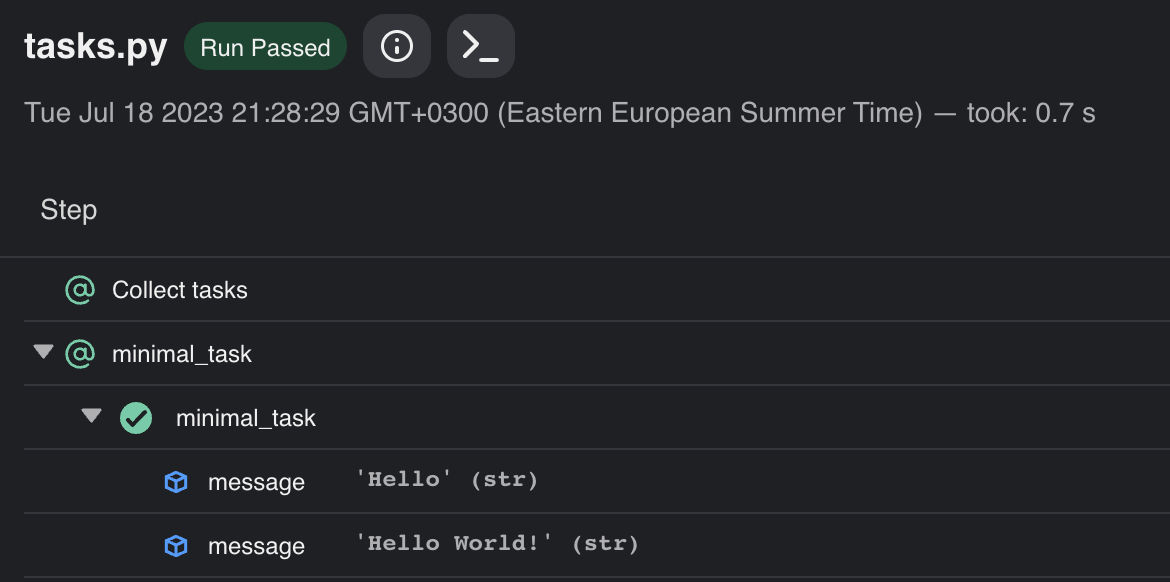
Task: Open the terminal output icon button
Action: pos(481,46)
